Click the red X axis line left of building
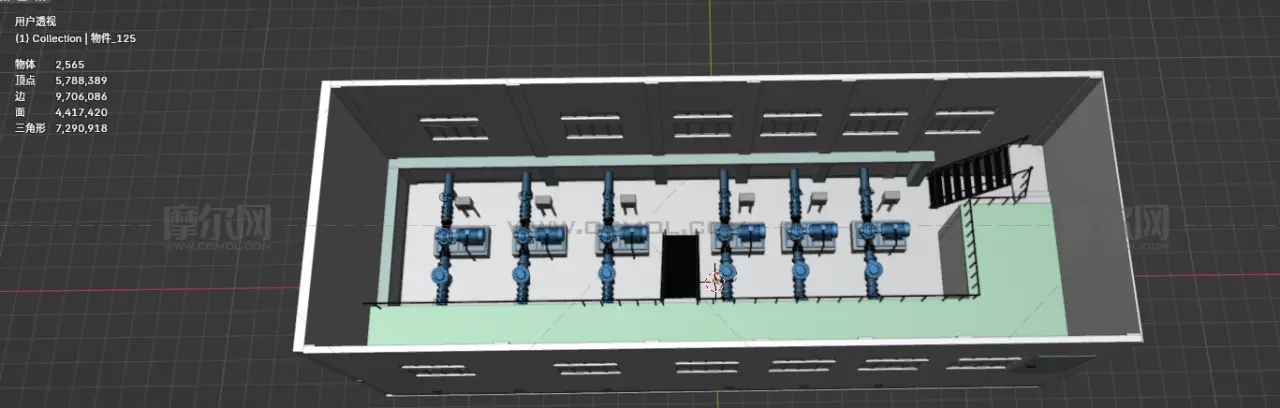 pos(150,290)
